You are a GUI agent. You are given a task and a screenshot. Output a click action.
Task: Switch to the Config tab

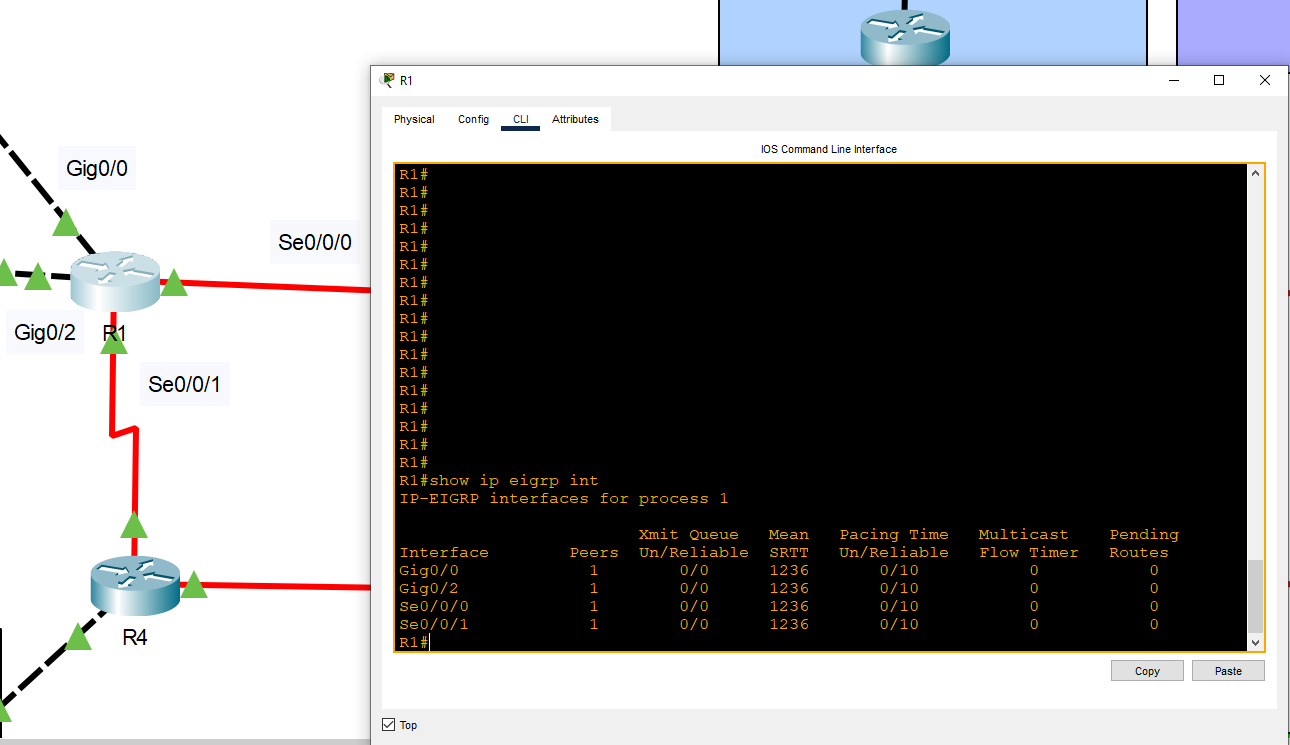(x=473, y=119)
